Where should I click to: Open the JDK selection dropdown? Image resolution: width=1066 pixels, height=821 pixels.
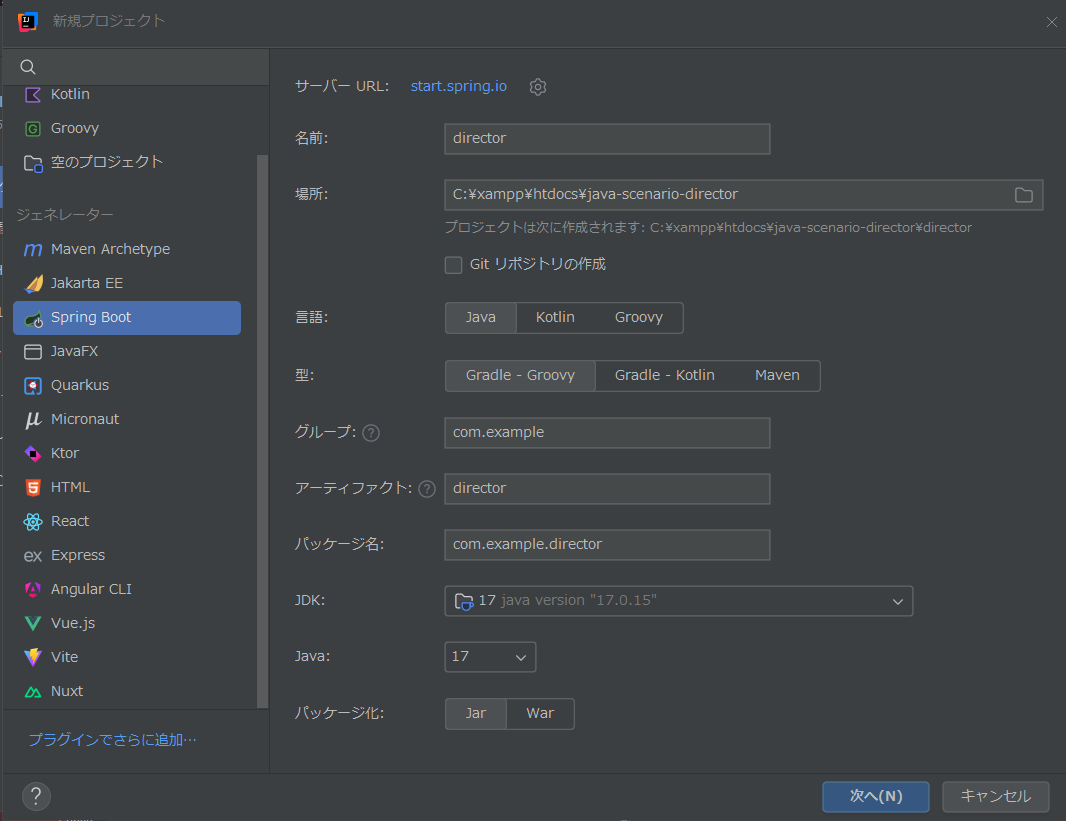click(x=678, y=601)
